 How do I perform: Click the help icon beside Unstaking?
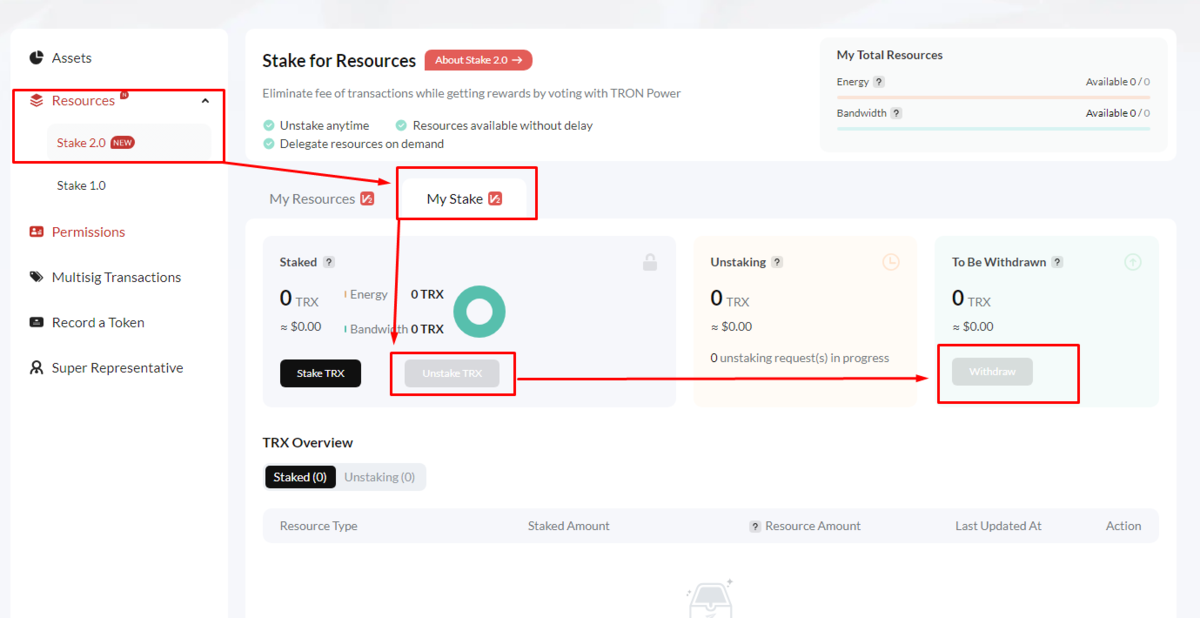[777, 262]
